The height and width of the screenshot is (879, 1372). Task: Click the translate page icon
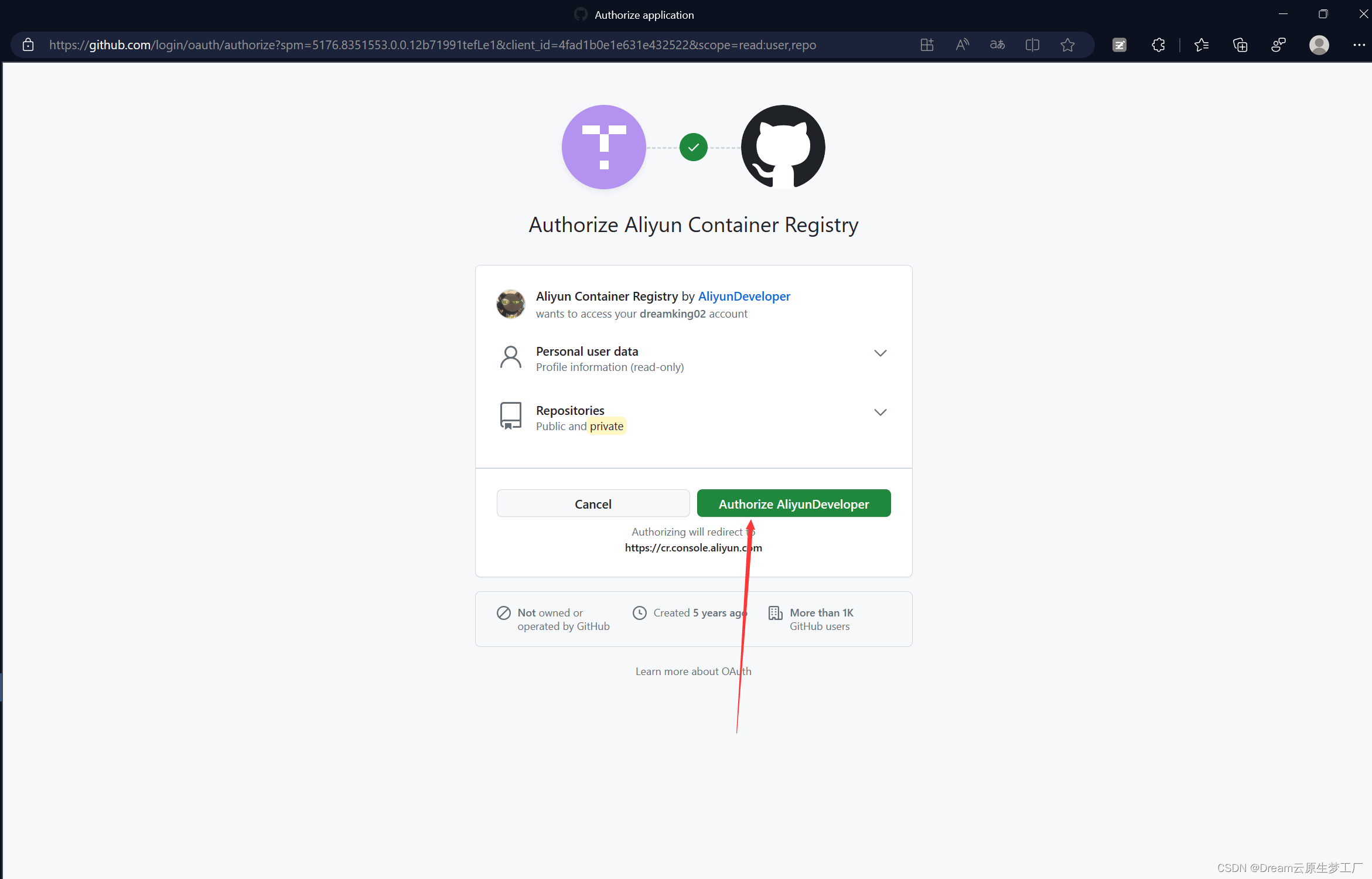pos(997,45)
